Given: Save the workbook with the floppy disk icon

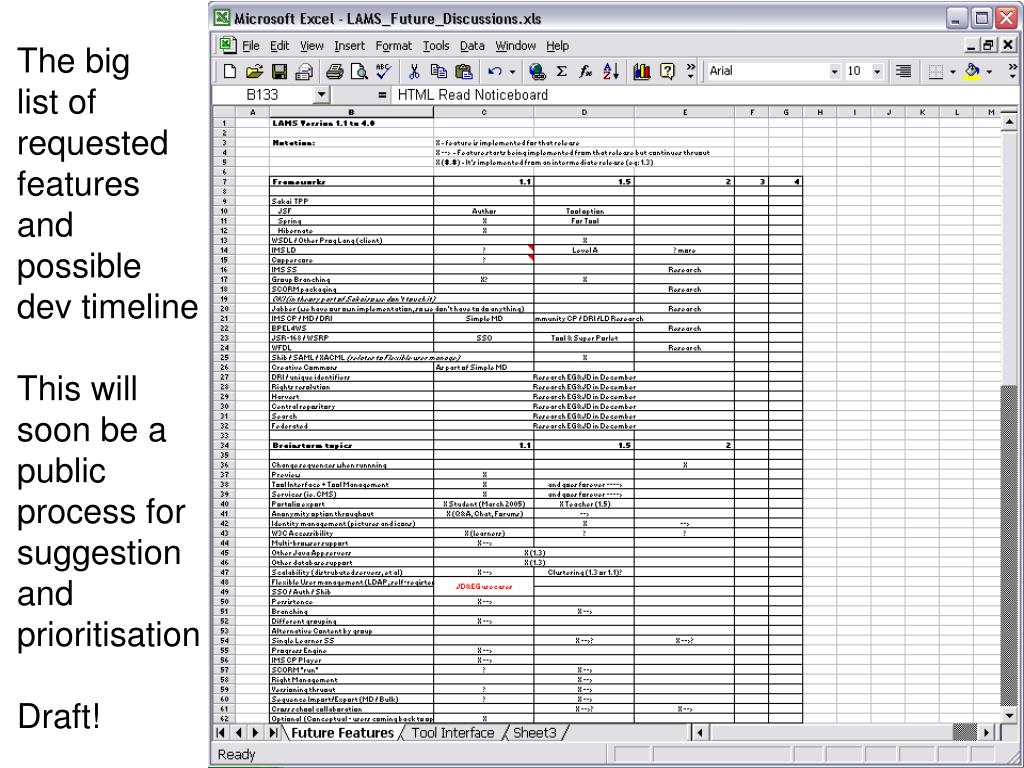Looking at the screenshot, I should (280, 71).
